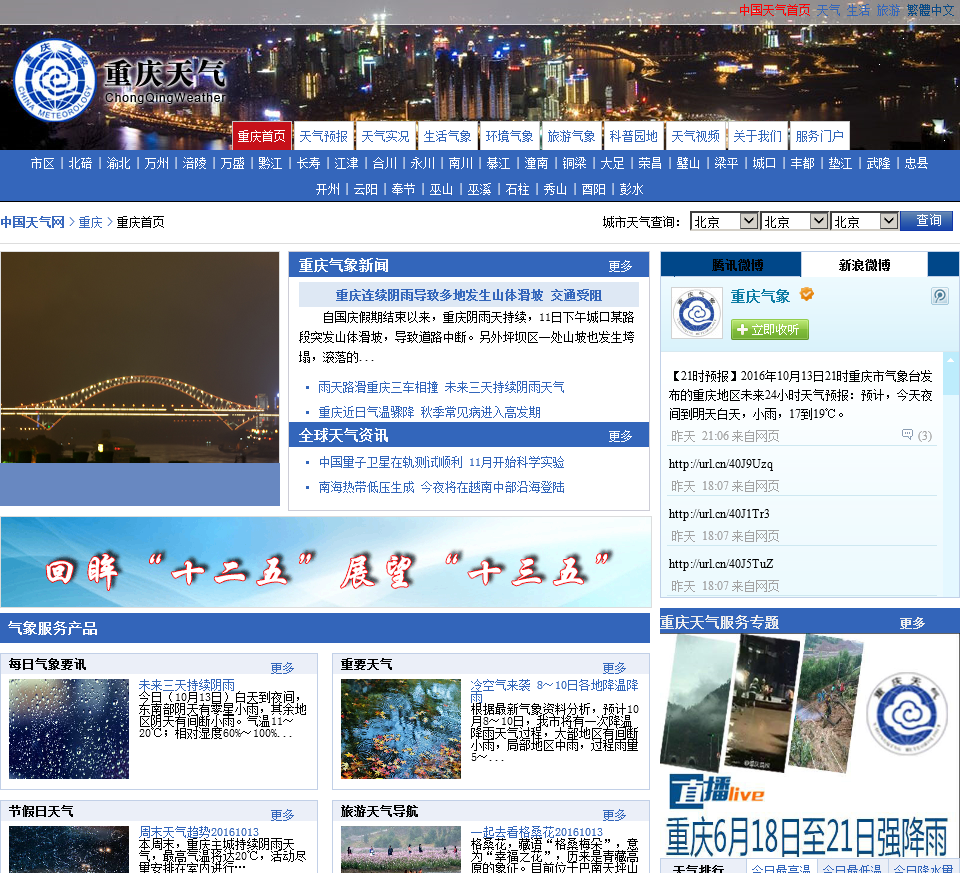Click the 查询 search button

[926, 220]
